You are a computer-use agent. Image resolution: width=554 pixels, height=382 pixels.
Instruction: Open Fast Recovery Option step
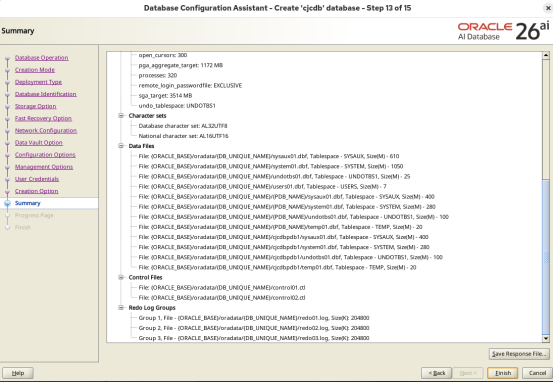click(x=43, y=118)
